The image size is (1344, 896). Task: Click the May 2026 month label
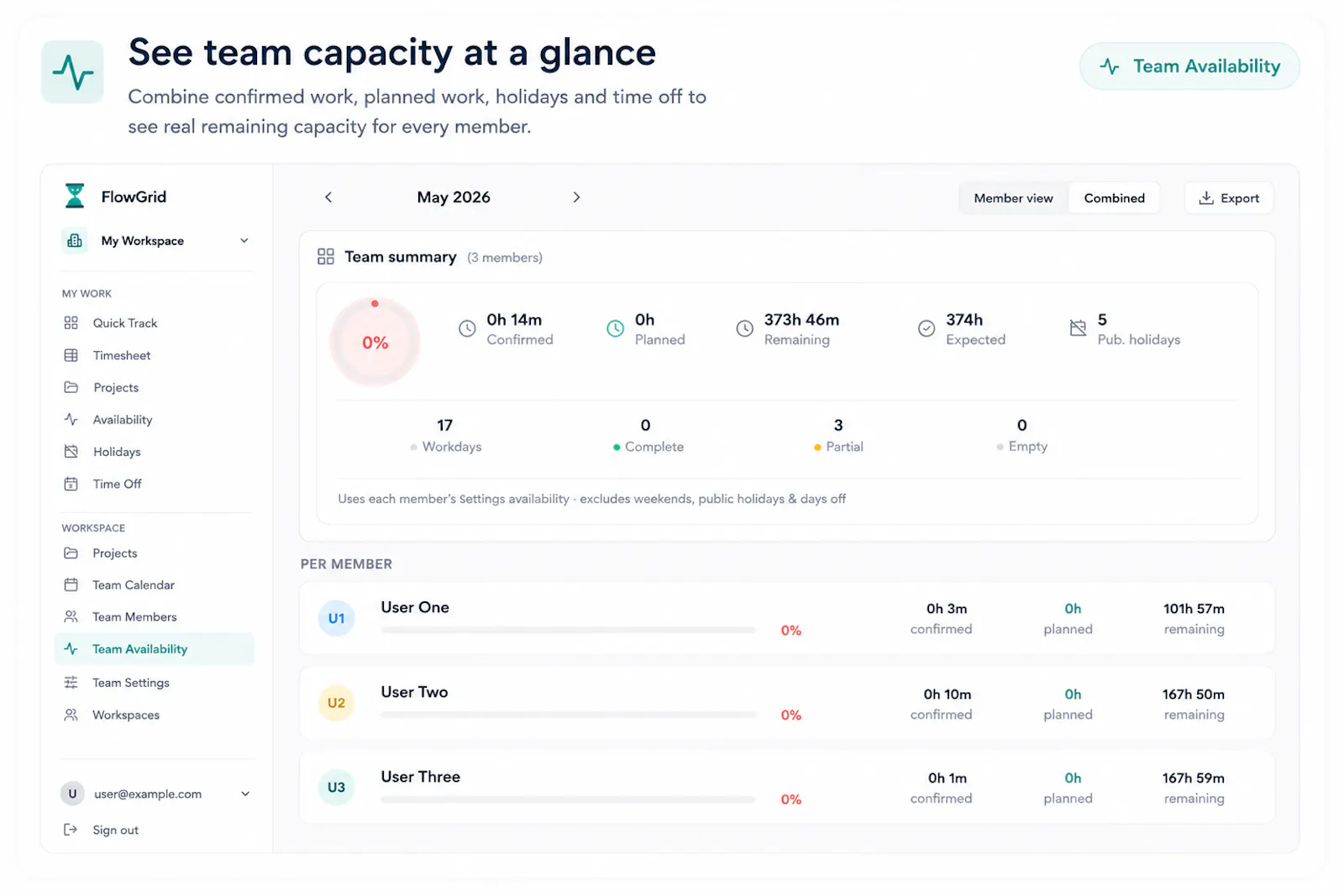coord(454,197)
